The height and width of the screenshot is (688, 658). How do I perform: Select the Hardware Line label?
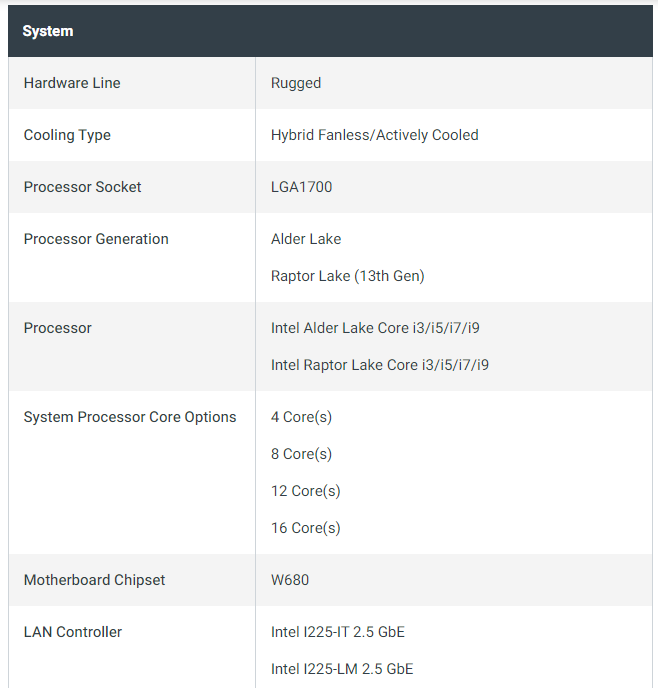pos(72,83)
